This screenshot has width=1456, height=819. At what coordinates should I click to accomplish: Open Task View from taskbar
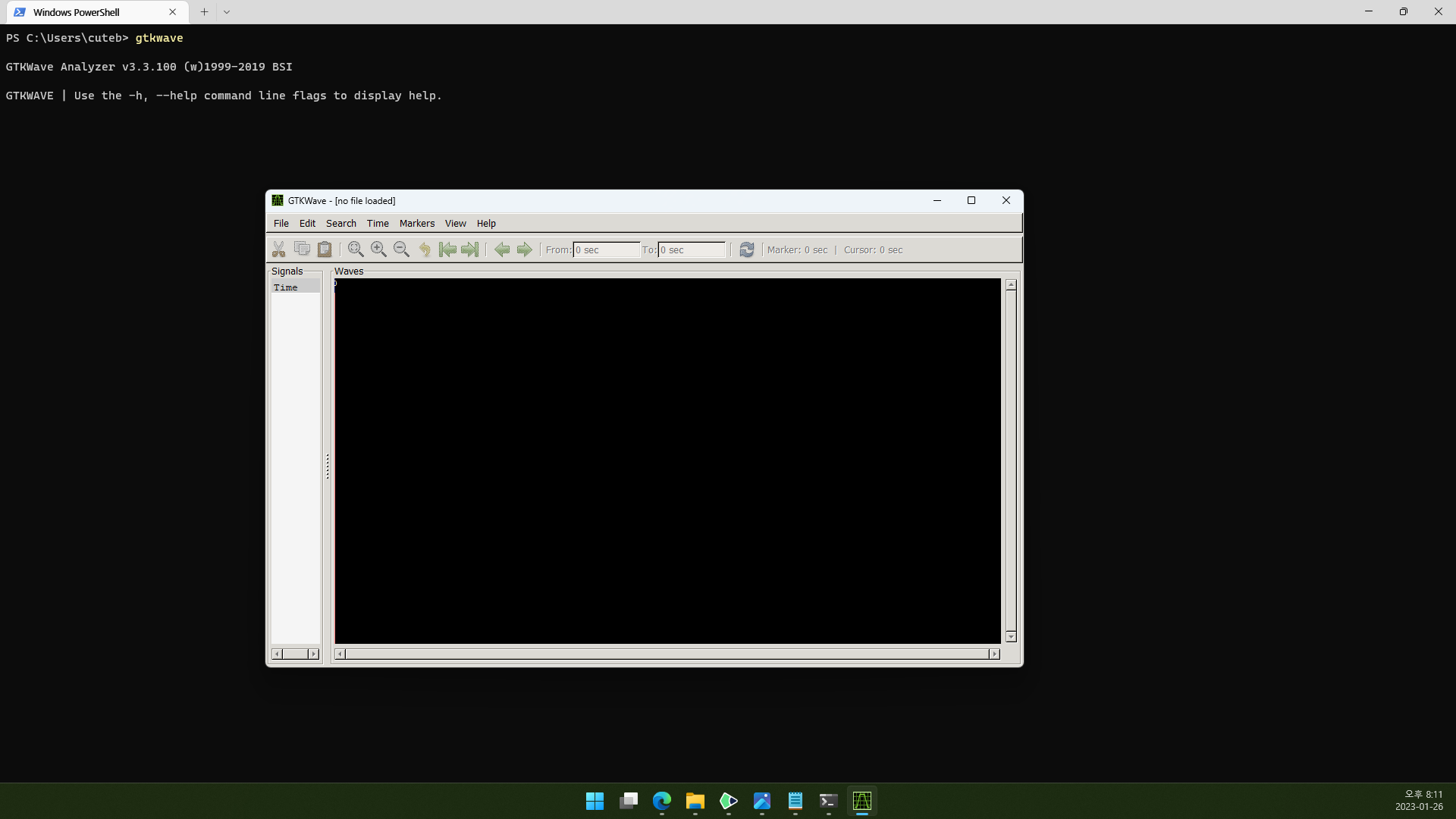coord(629,801)
